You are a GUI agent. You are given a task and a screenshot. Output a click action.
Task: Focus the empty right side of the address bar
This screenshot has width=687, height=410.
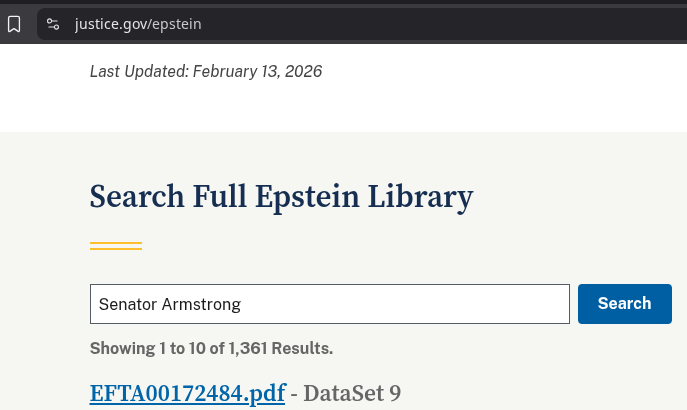(450, 24)
